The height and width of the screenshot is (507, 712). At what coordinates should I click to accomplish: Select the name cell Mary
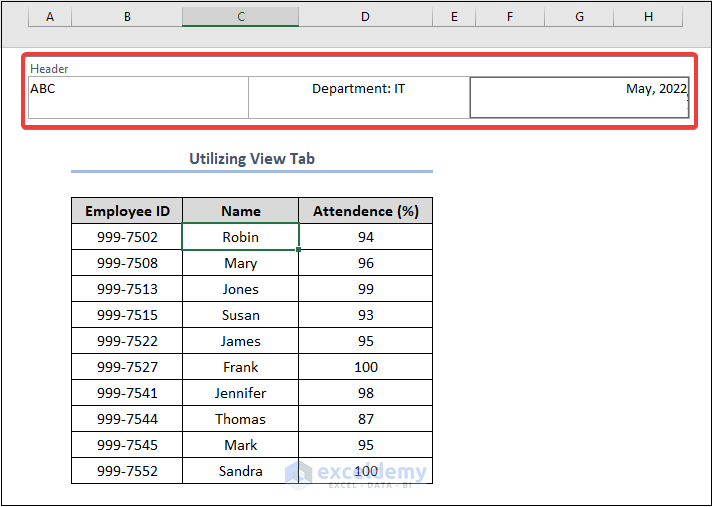pos(241,263)
